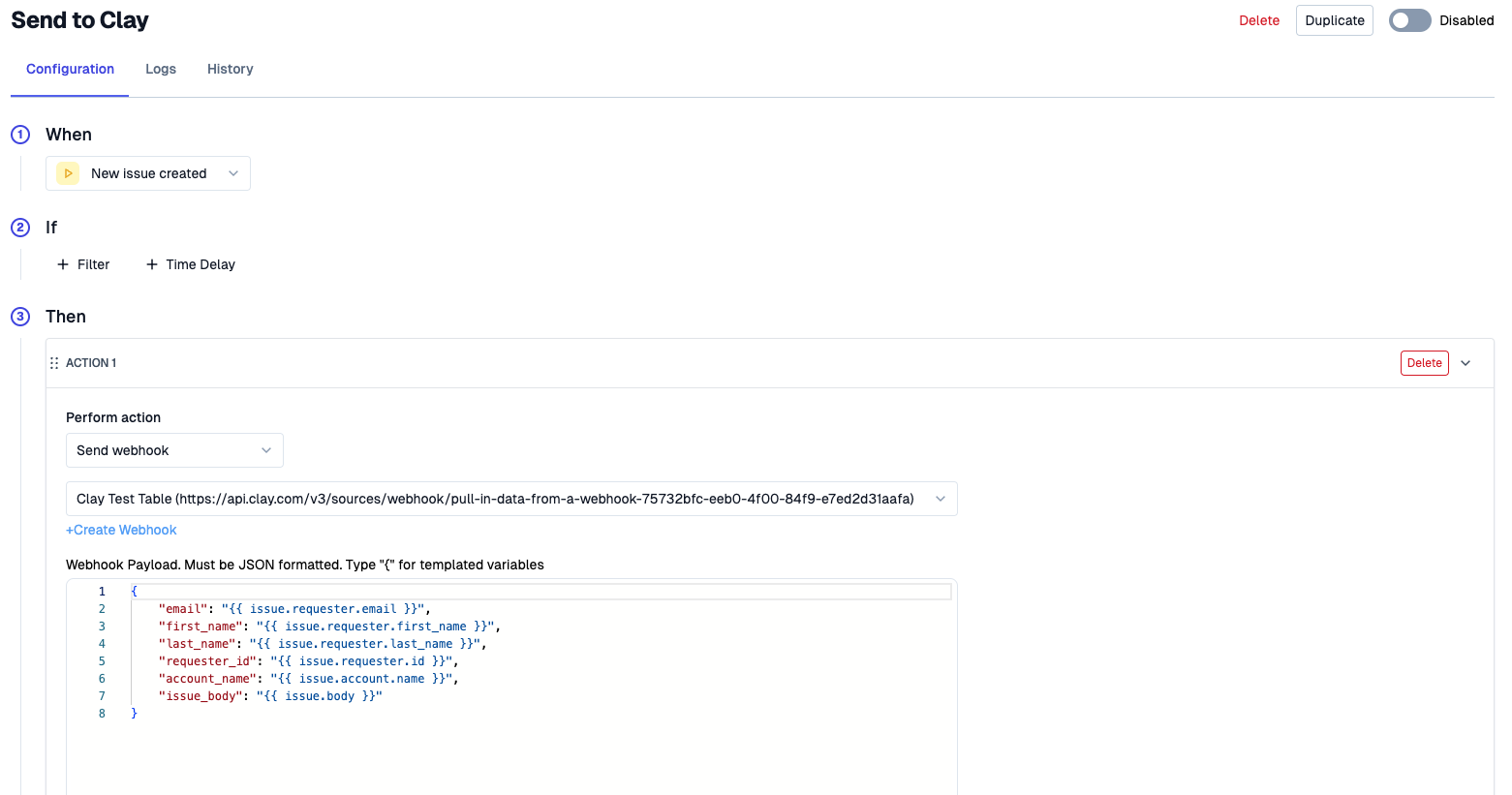The width and height of the screenshot is (1512, 795).
Task: Click the plus icon beside Time Delay
Action: click(152, 264)
